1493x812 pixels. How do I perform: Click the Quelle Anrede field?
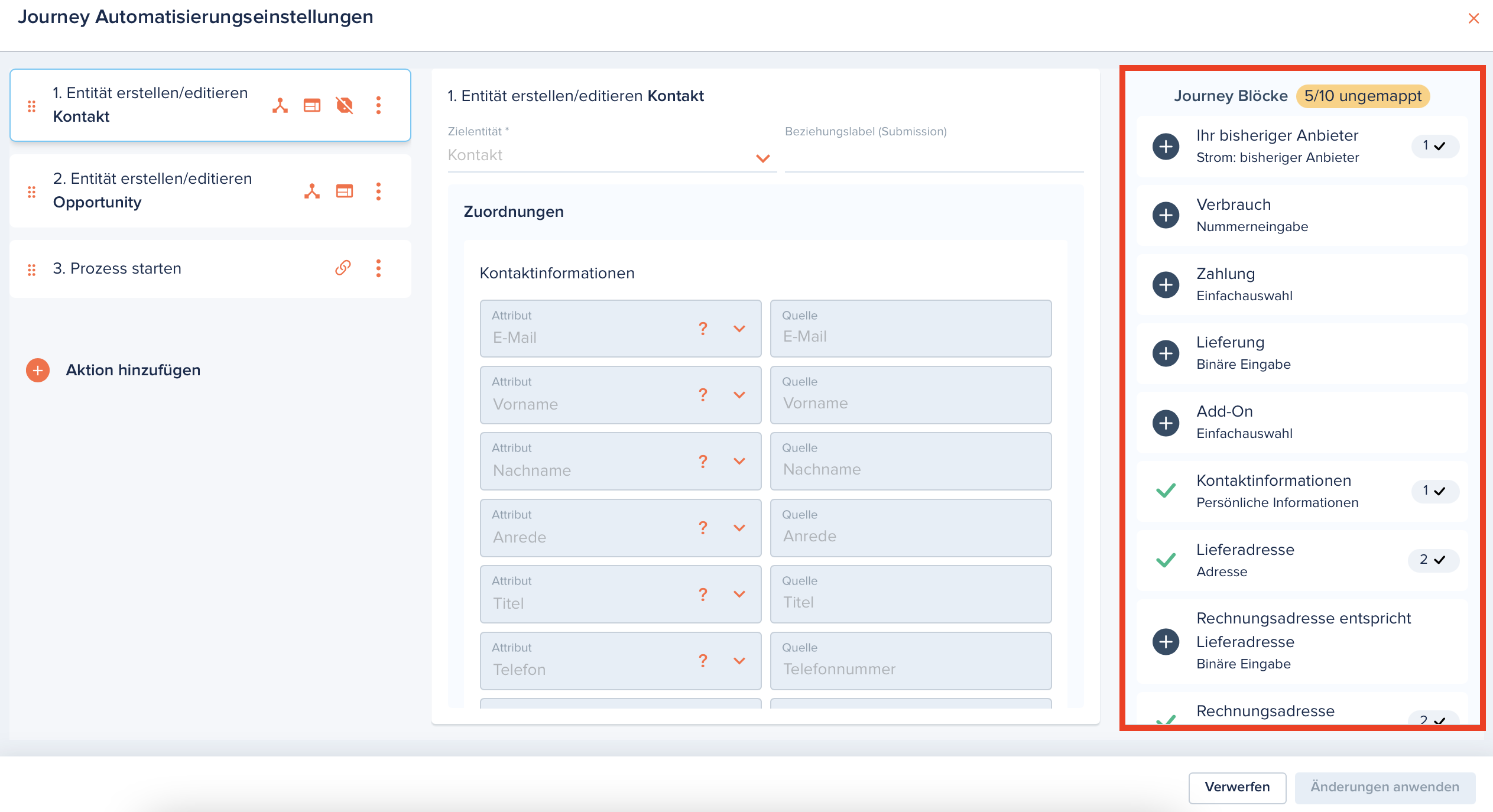910,528
